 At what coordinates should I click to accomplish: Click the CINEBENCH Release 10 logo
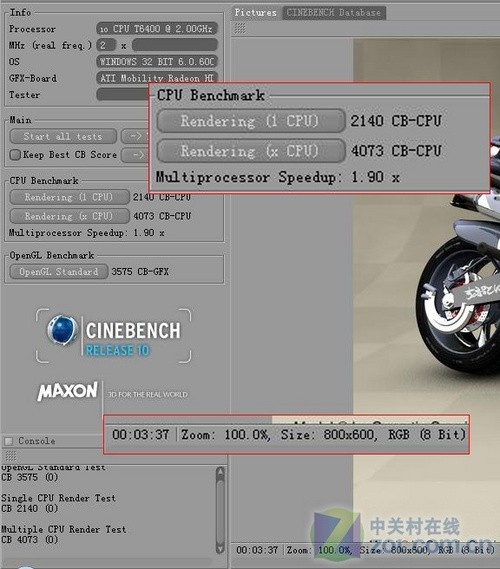[114, 336]
